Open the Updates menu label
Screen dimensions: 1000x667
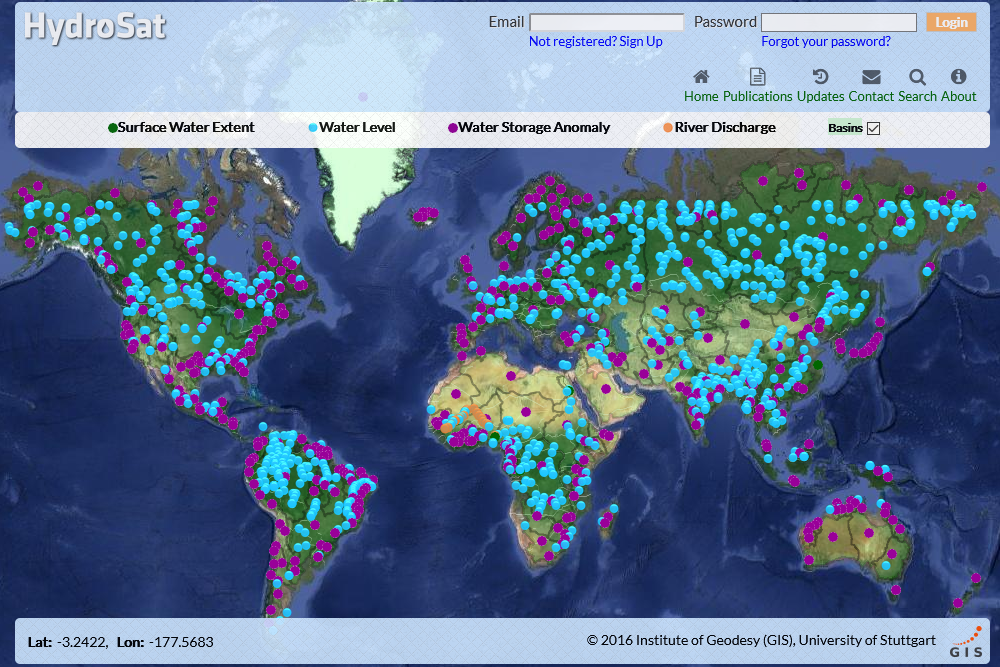point(820,96)
